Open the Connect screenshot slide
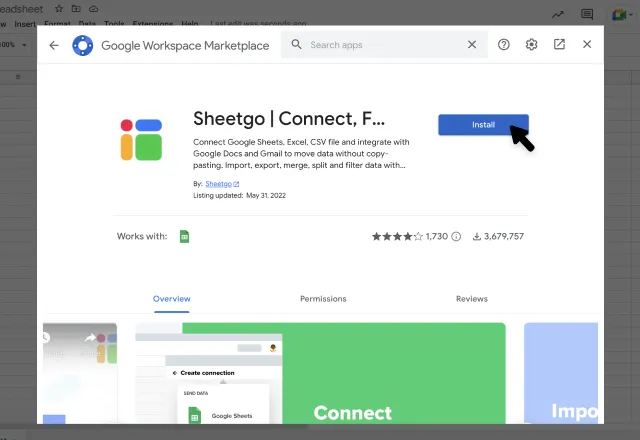The height and width of the screenshot is (440, 640). point(320,373)
